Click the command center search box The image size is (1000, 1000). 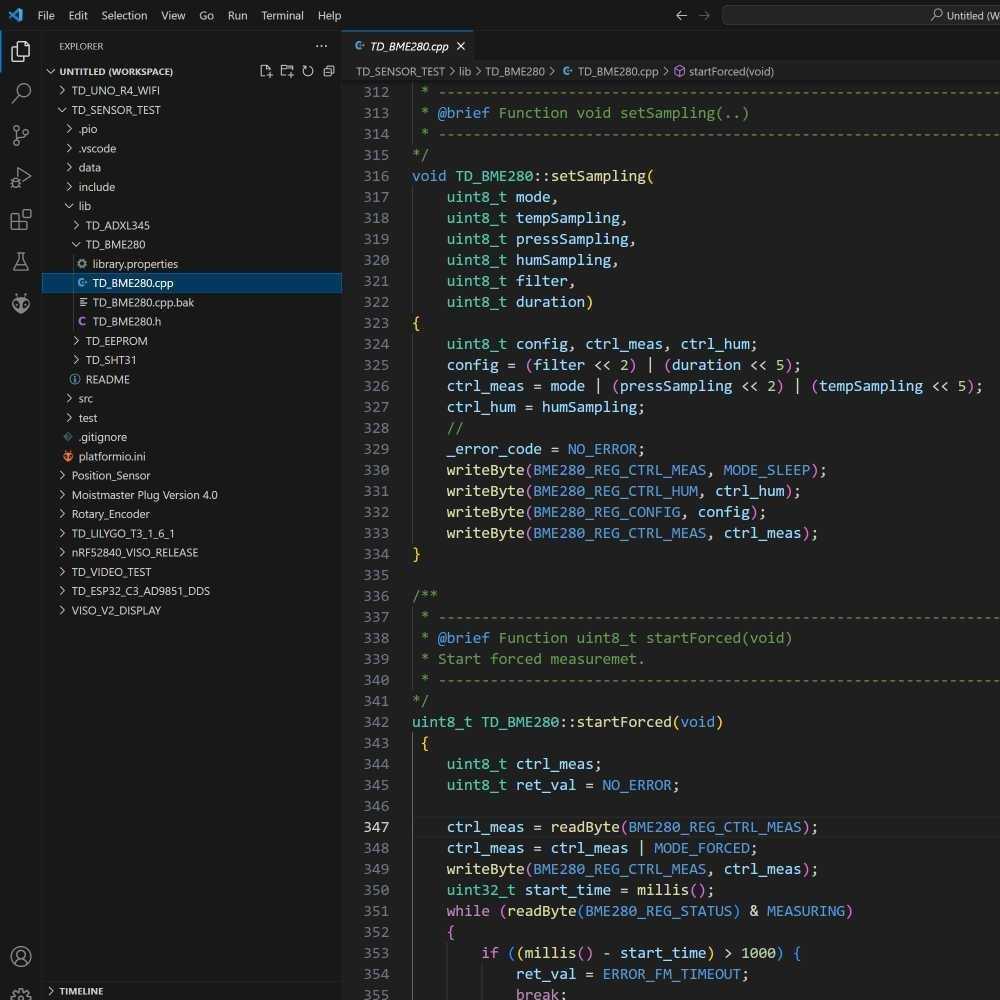860,16
